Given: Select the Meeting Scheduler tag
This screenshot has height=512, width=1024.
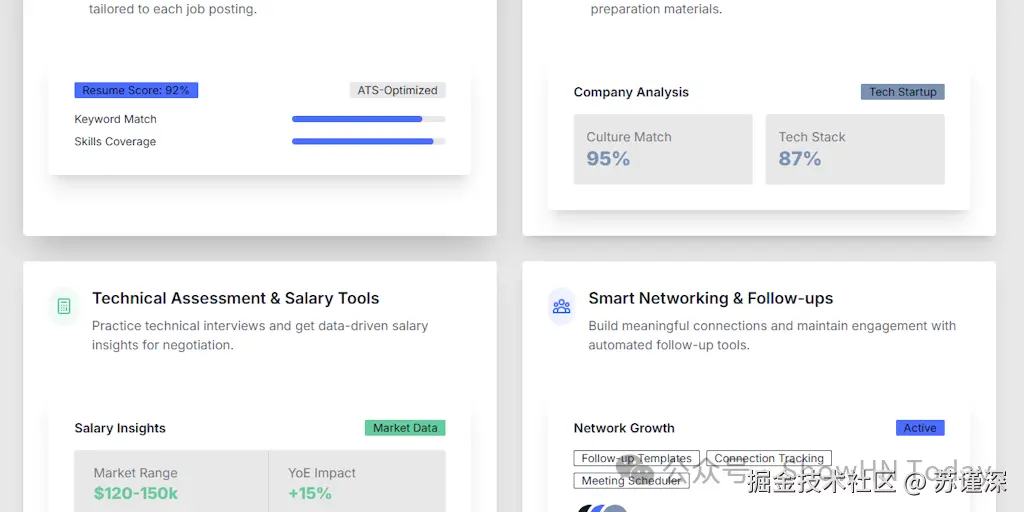Looking at the screenshot, I should tap(631, 480).
